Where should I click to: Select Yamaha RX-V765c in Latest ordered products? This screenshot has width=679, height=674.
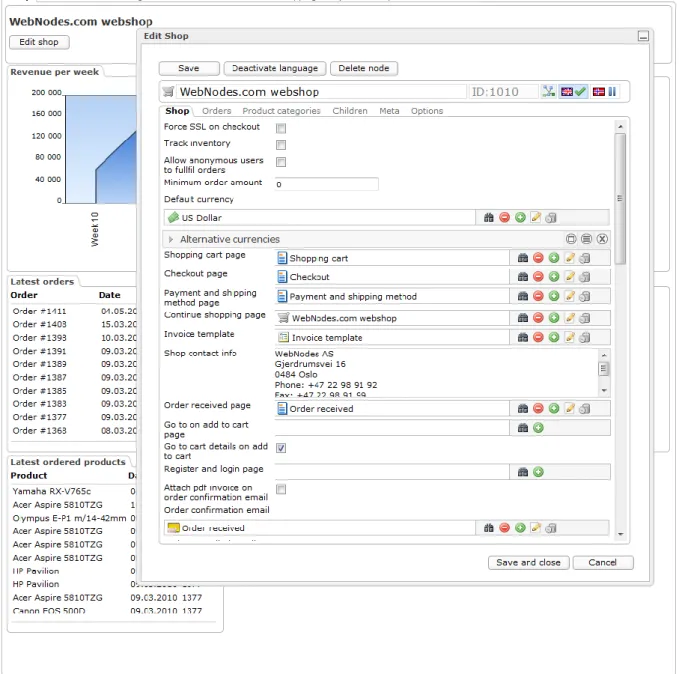coord(52,491)
